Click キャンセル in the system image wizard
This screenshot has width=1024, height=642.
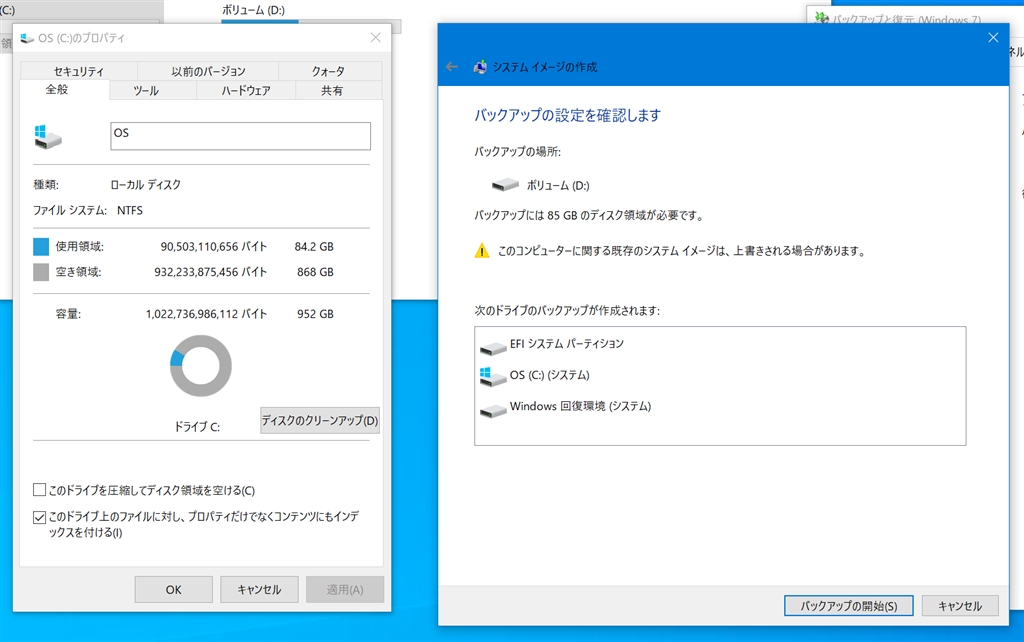point(960,605)
